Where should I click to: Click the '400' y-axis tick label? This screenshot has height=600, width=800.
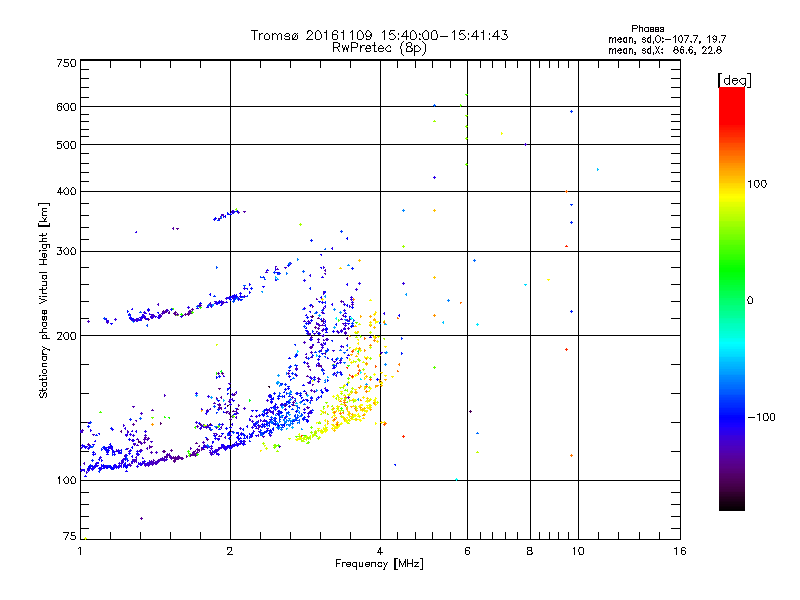(x=67, y=191)
